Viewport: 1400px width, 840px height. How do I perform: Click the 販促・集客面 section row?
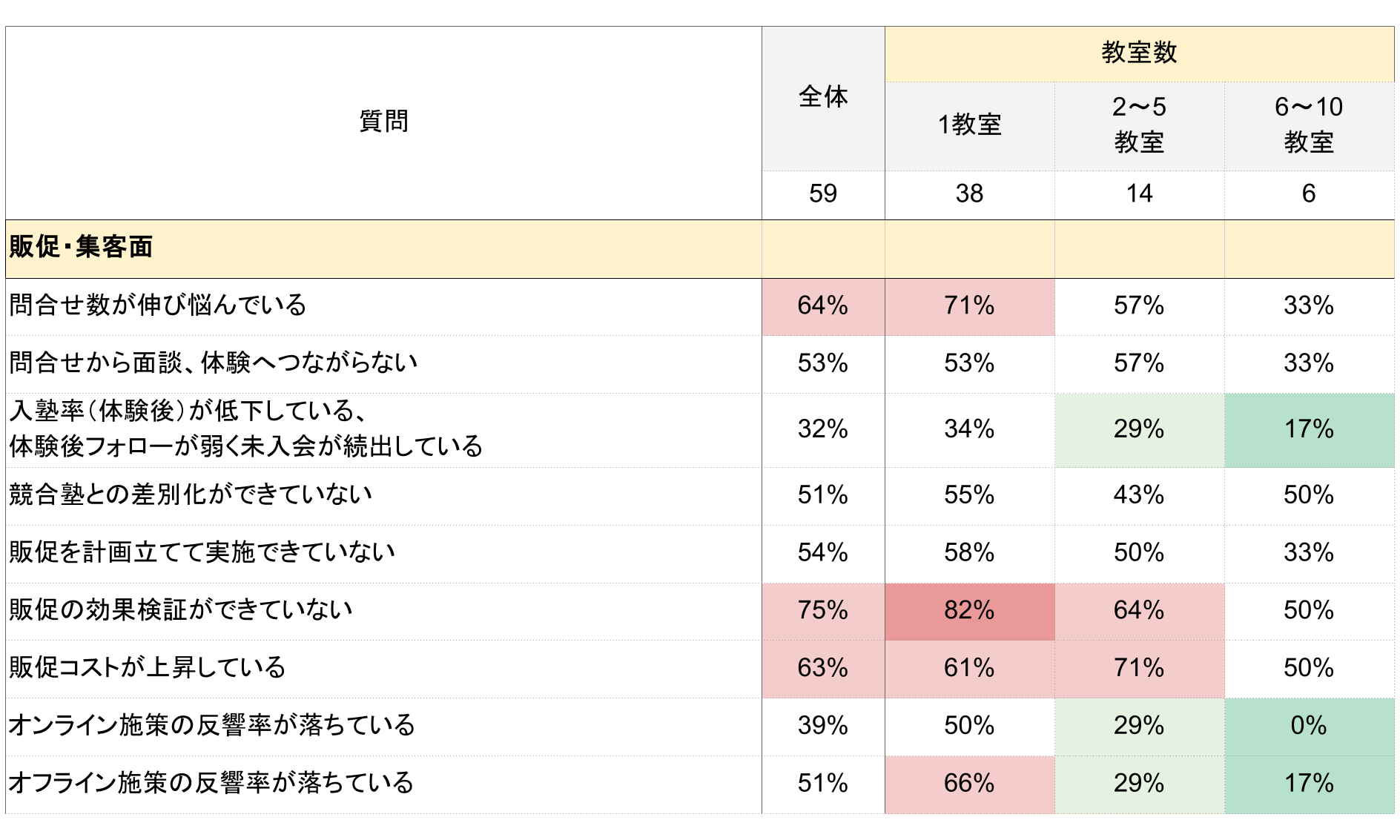click(x=82, y=248)
